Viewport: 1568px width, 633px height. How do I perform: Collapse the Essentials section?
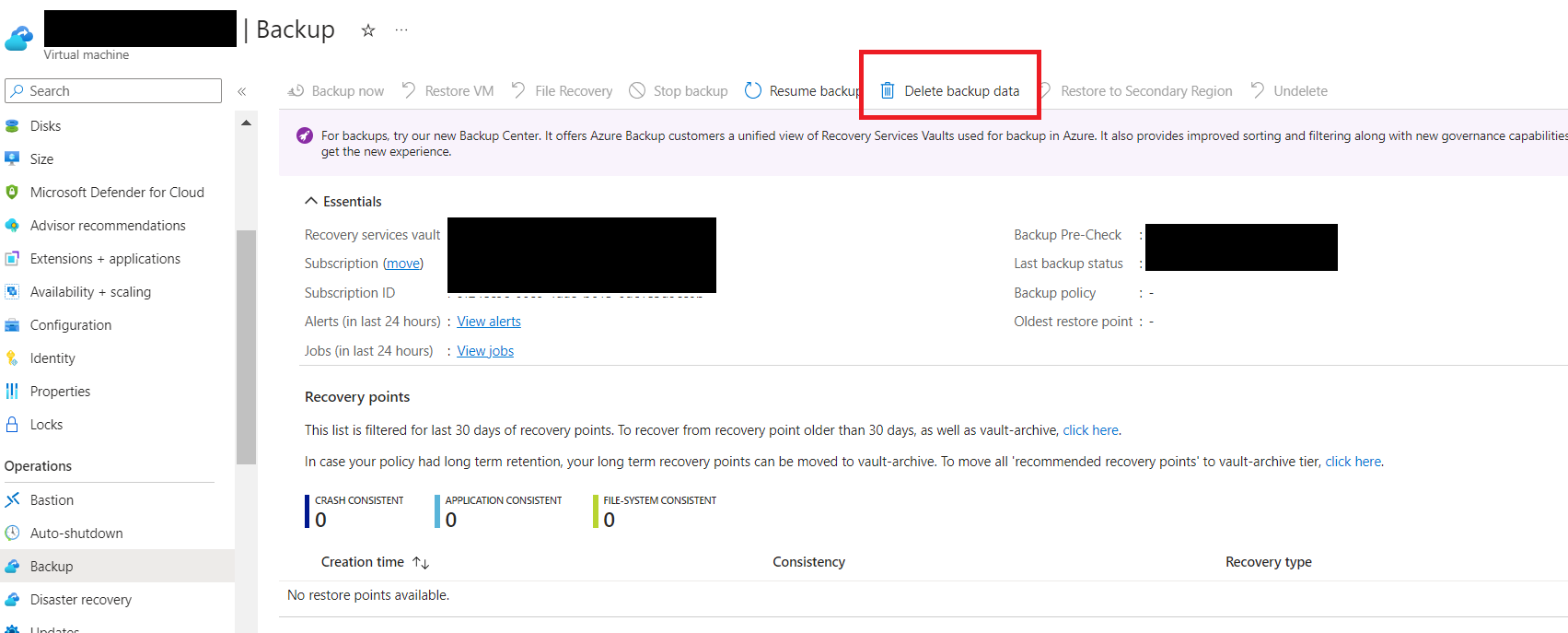coord(343,201)
